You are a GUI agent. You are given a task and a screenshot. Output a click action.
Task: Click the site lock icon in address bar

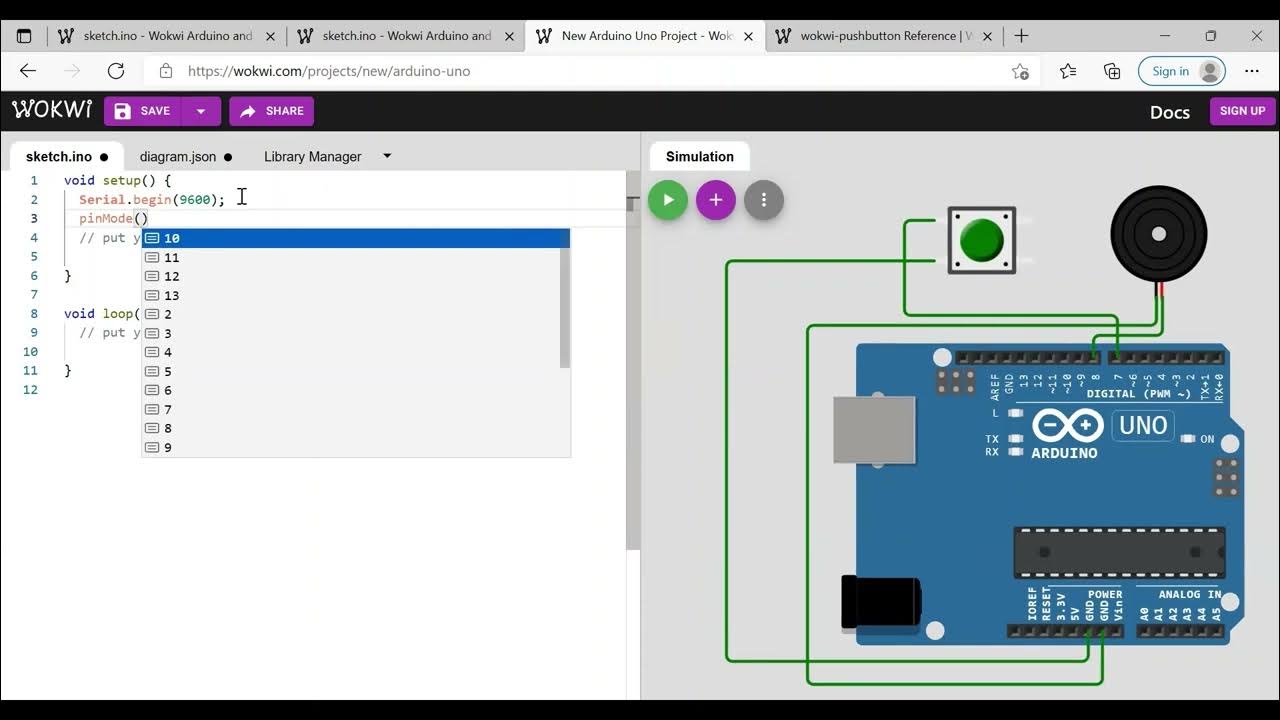click(x=166, y=71)
